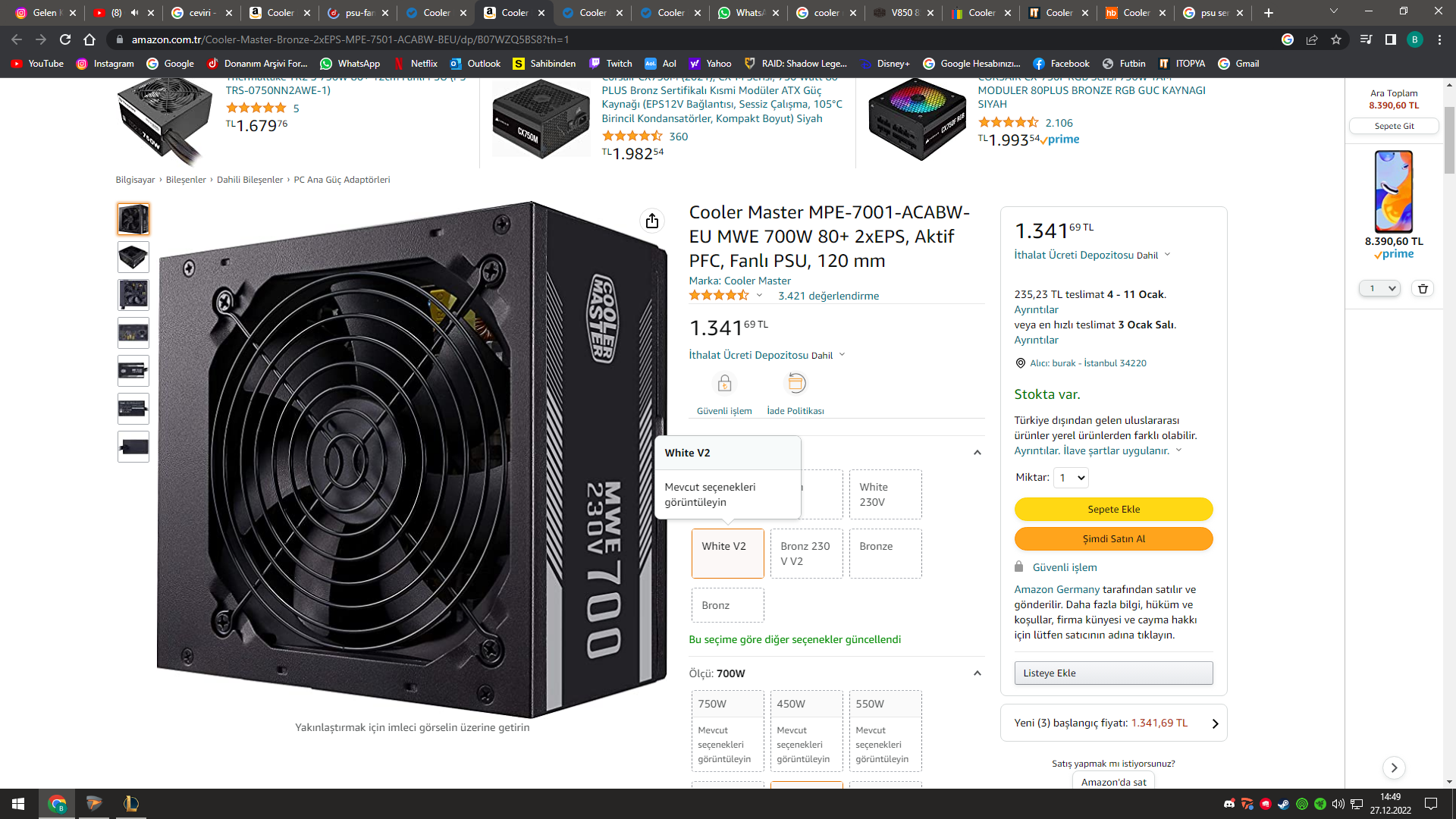The width and height of the screenshot is (1456, 819).
Task: Switch to the psu-fan browser tab
Action: (x=359, y=13)
